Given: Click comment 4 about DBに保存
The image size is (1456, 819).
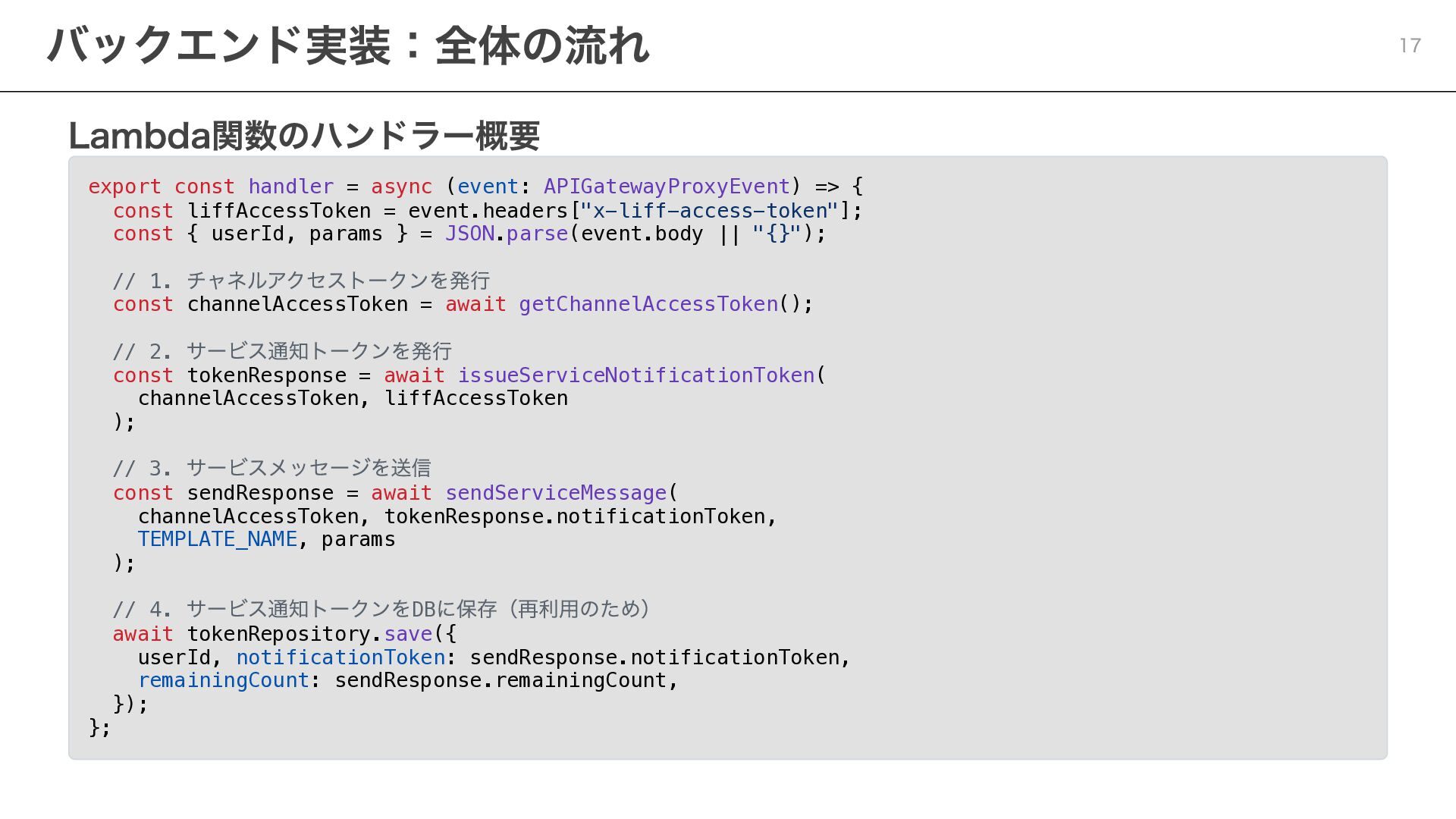Looking at the screenshot, I should click(381, 610).
